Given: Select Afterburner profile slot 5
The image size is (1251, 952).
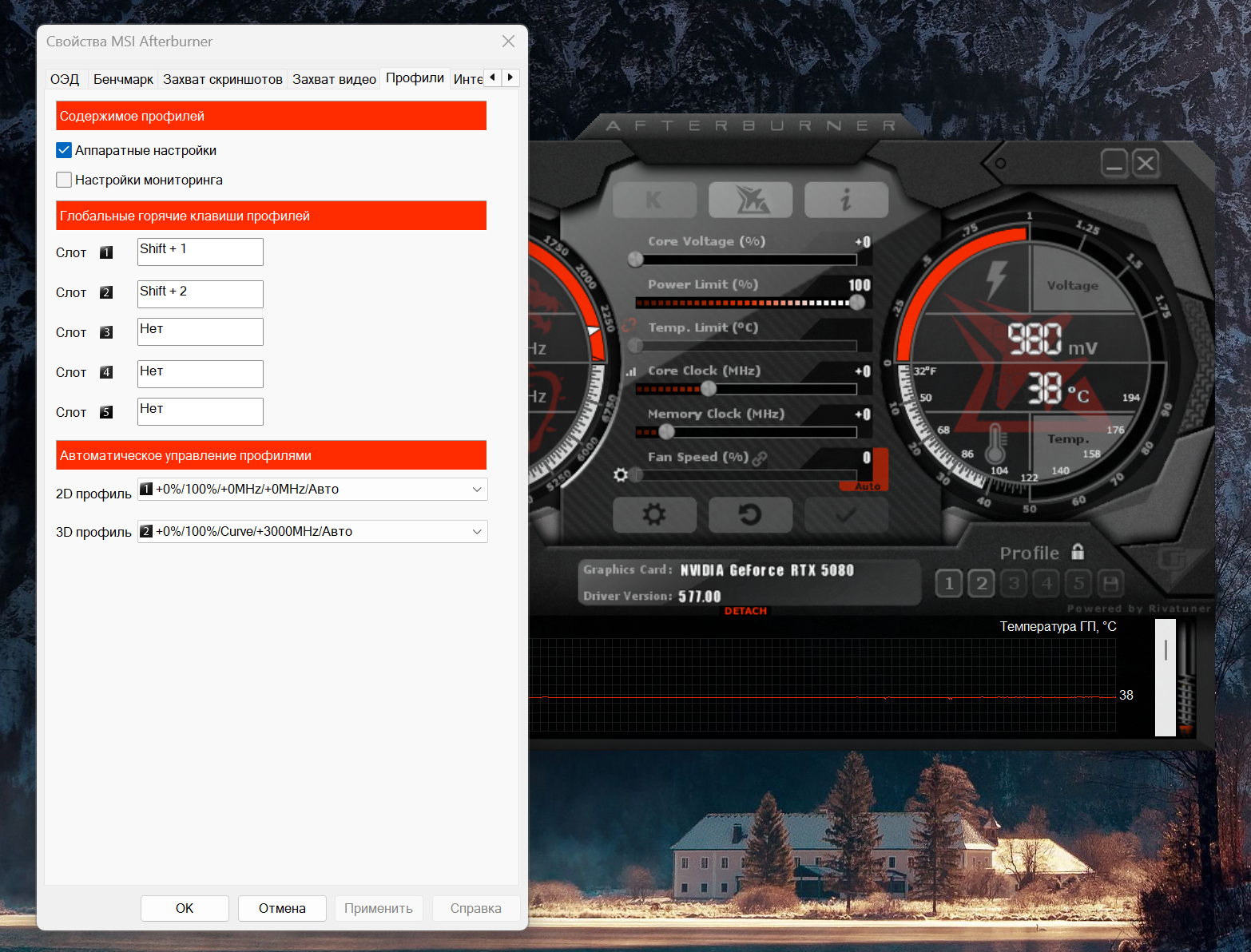Looking at the screenshot, I should [x=1079, y=584].
